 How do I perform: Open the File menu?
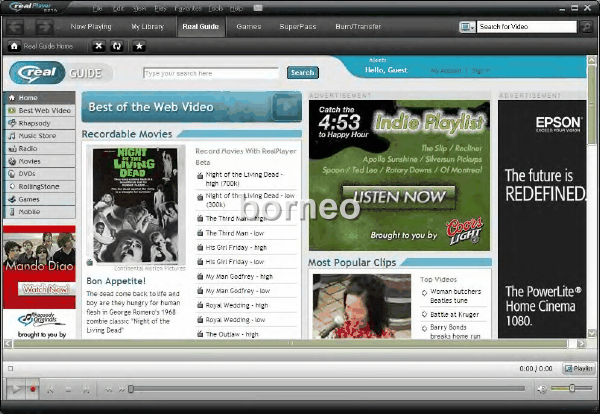98,8
